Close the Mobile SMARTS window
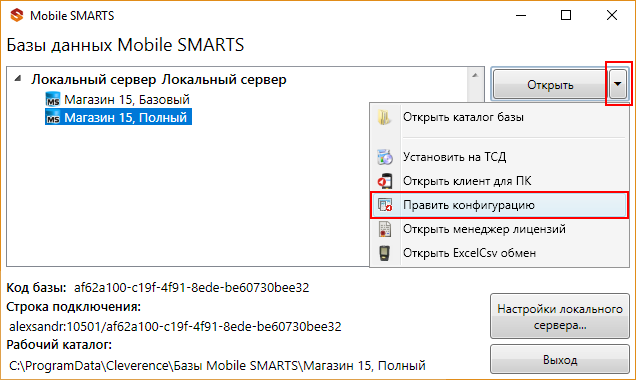The image size is (636, 380). 612,15
